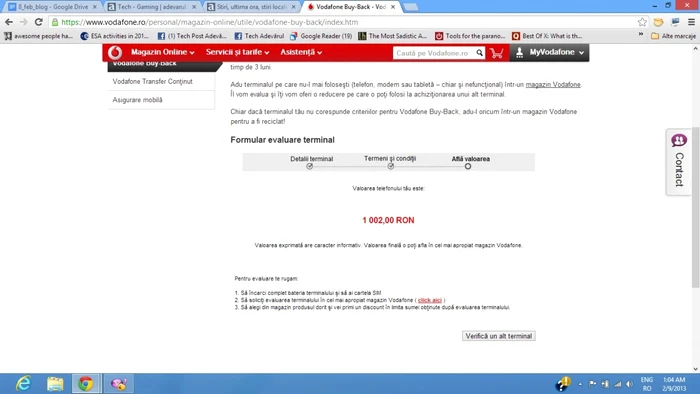
Task: Select the Află valoarea step marker
Action: [x=467, y=166]
